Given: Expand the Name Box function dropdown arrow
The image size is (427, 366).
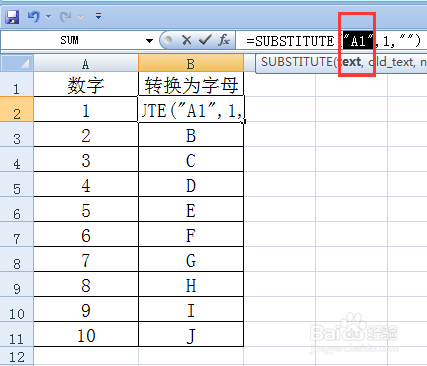Looking at the screenshot, I should 149,41.
